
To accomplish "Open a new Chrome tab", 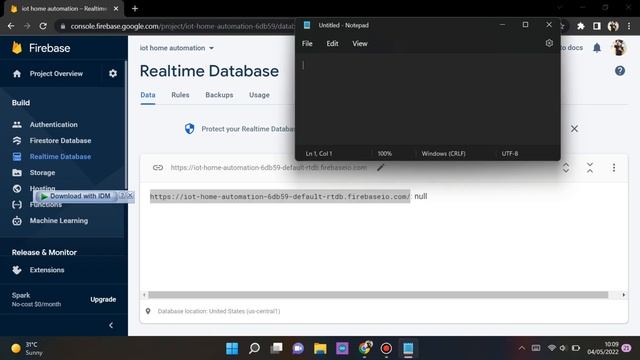I will (135, 9).
